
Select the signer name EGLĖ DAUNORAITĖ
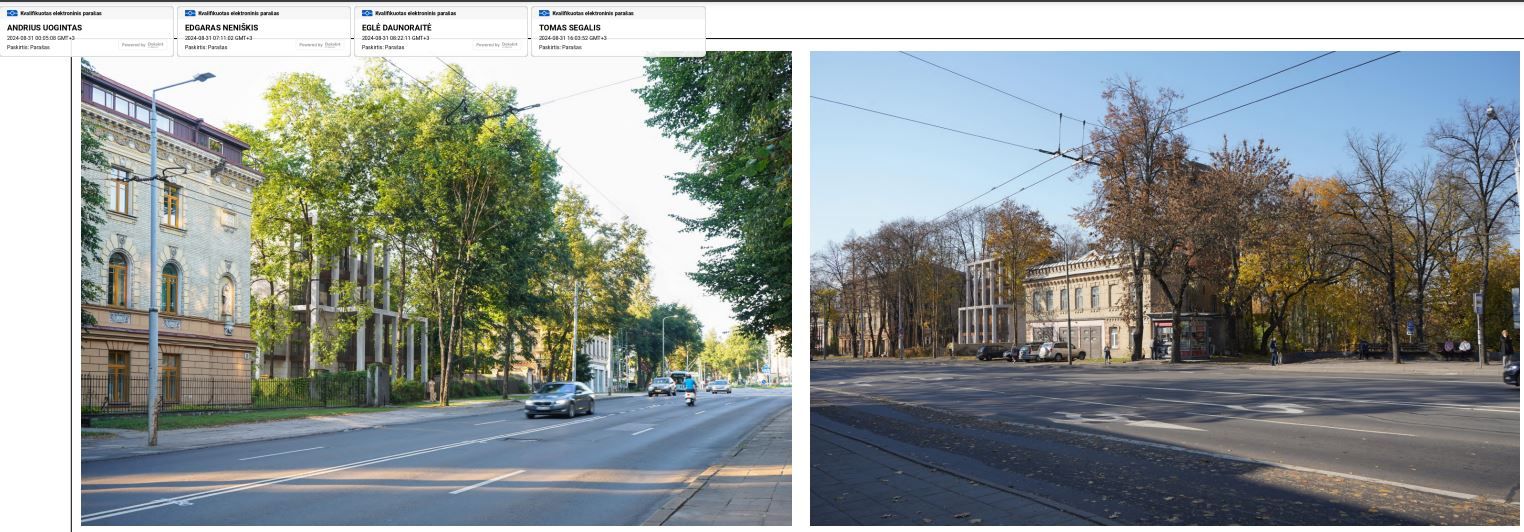(x=397, y=28)
